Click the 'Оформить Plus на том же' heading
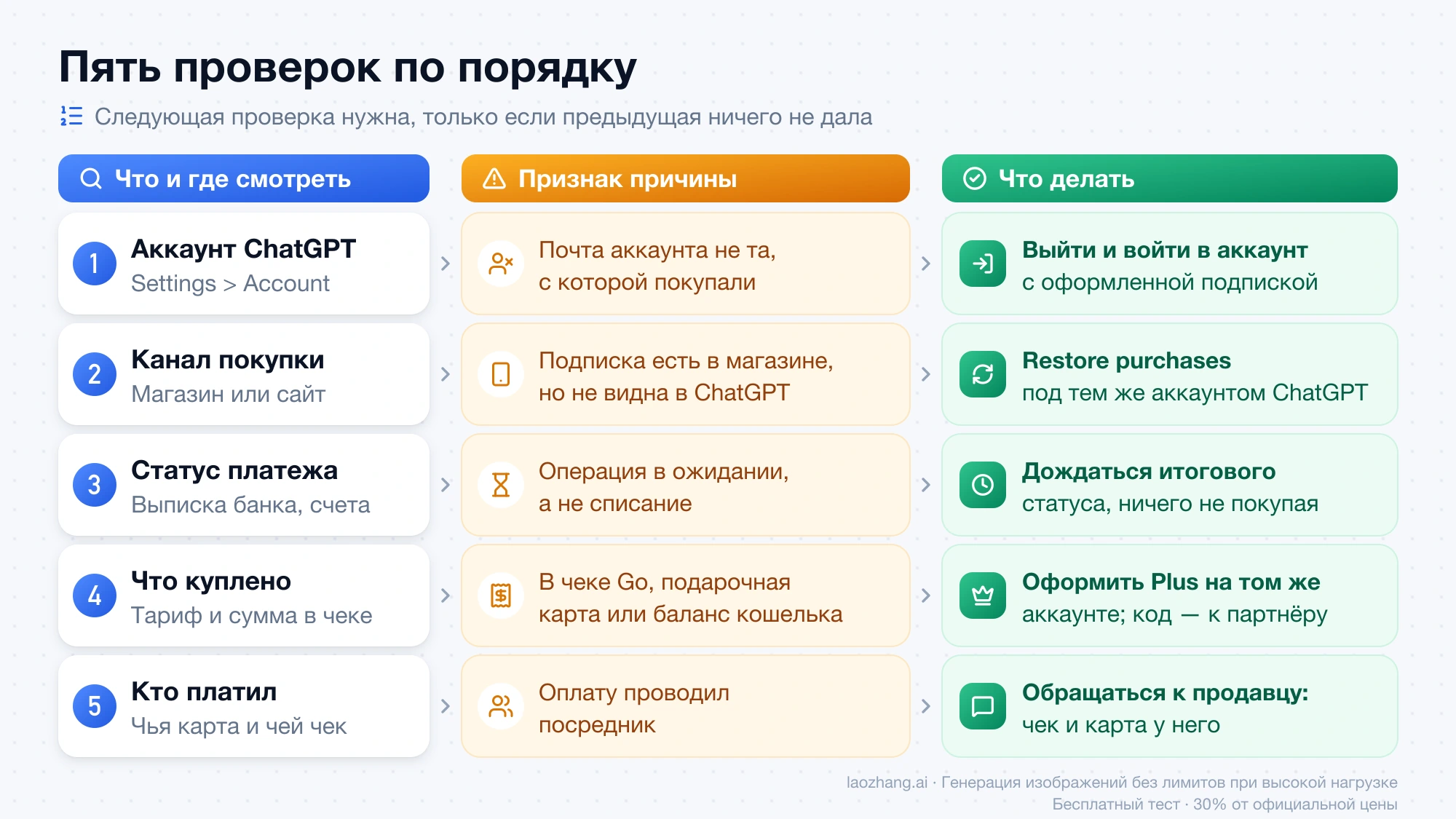 tap(1171, 582)
